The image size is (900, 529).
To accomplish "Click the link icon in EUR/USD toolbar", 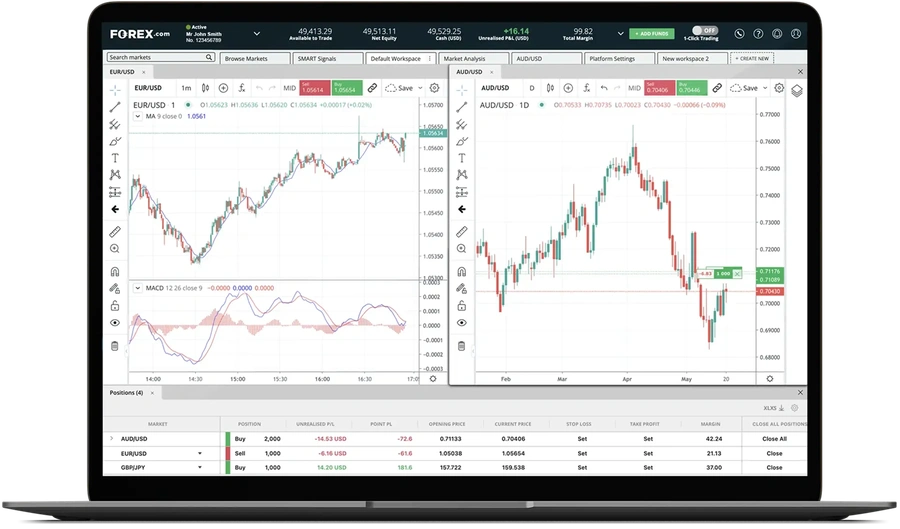I will tap(373, 88).
